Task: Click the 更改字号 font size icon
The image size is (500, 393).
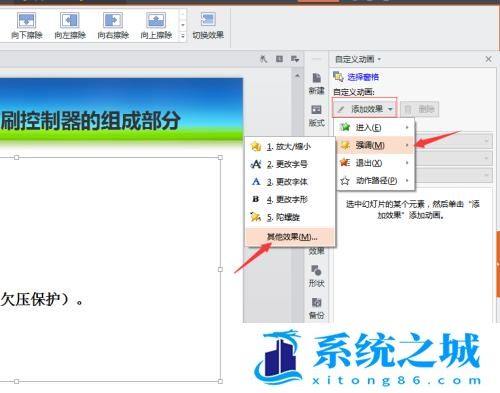Action: pyautogui.click(x=256, y=164)
